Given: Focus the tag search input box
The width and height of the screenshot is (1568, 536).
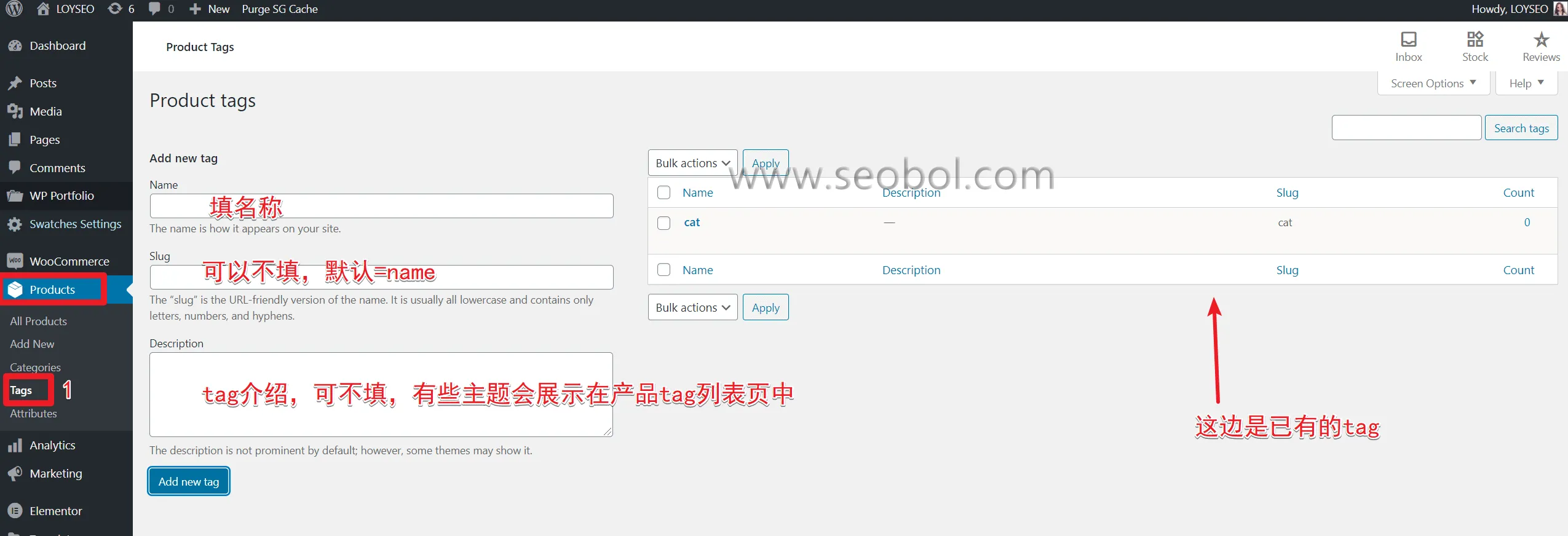Looking at the screenshot, I should click(1406, 128).
